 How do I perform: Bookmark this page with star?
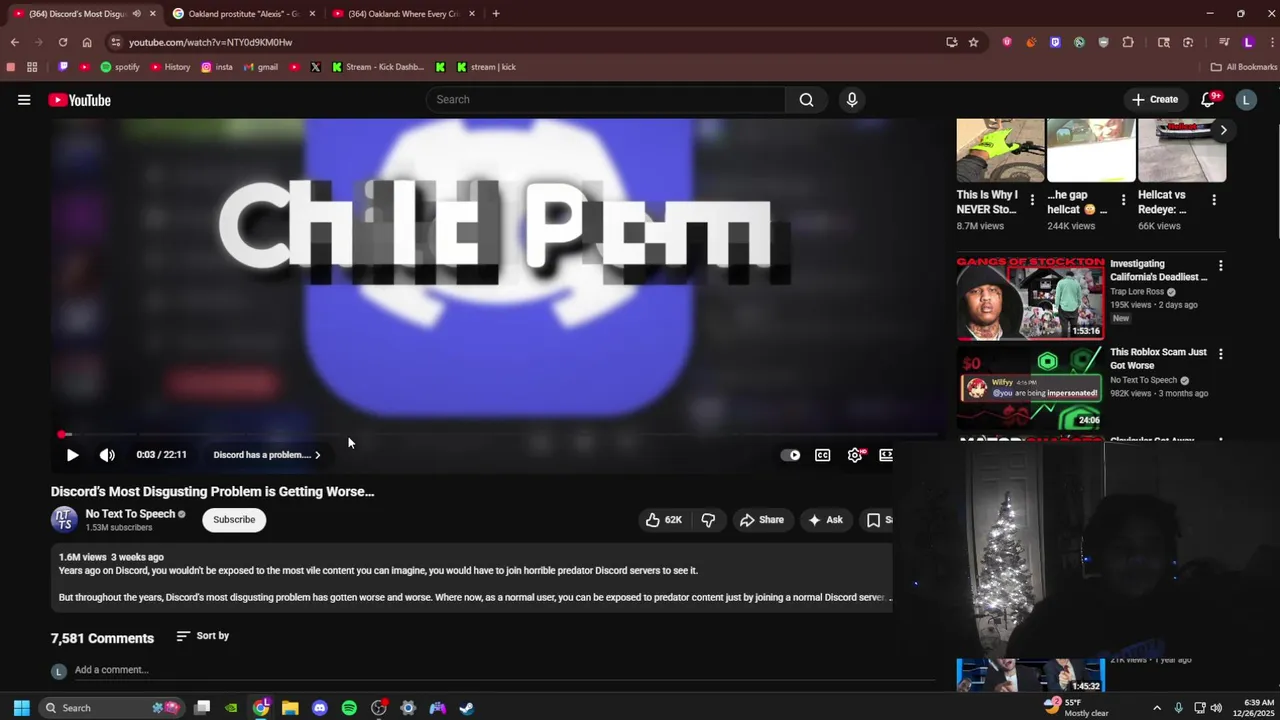[x=973, y=42]
